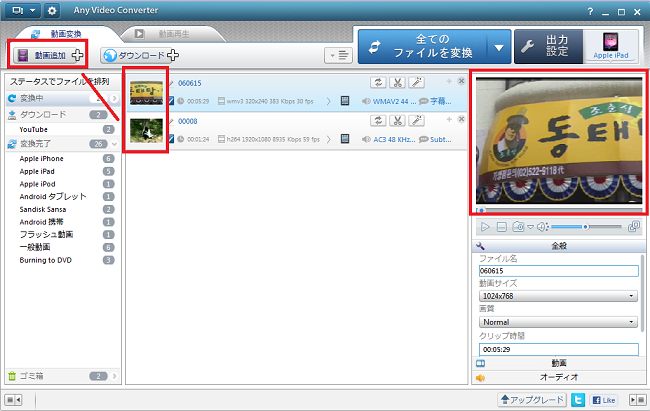Click the preview seek bar
Screen dimensions: 650x411
coord(559,210)
